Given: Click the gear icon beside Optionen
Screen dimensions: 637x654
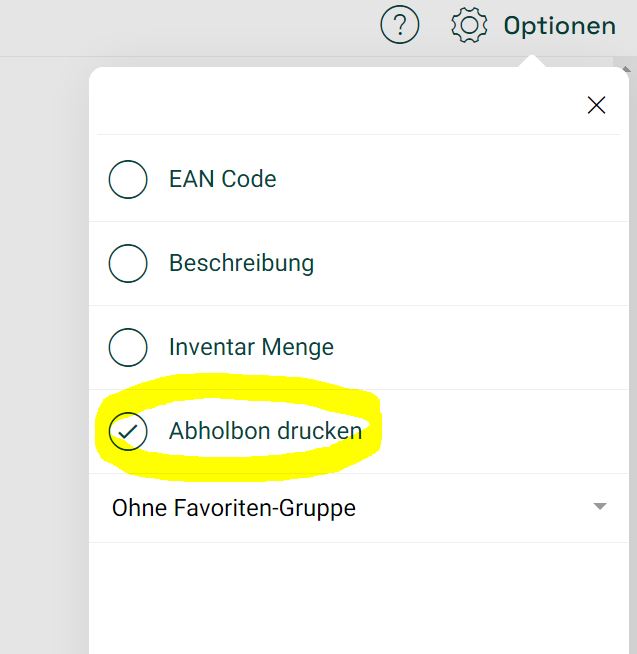Looking at the screenshot, I should 469,25.
